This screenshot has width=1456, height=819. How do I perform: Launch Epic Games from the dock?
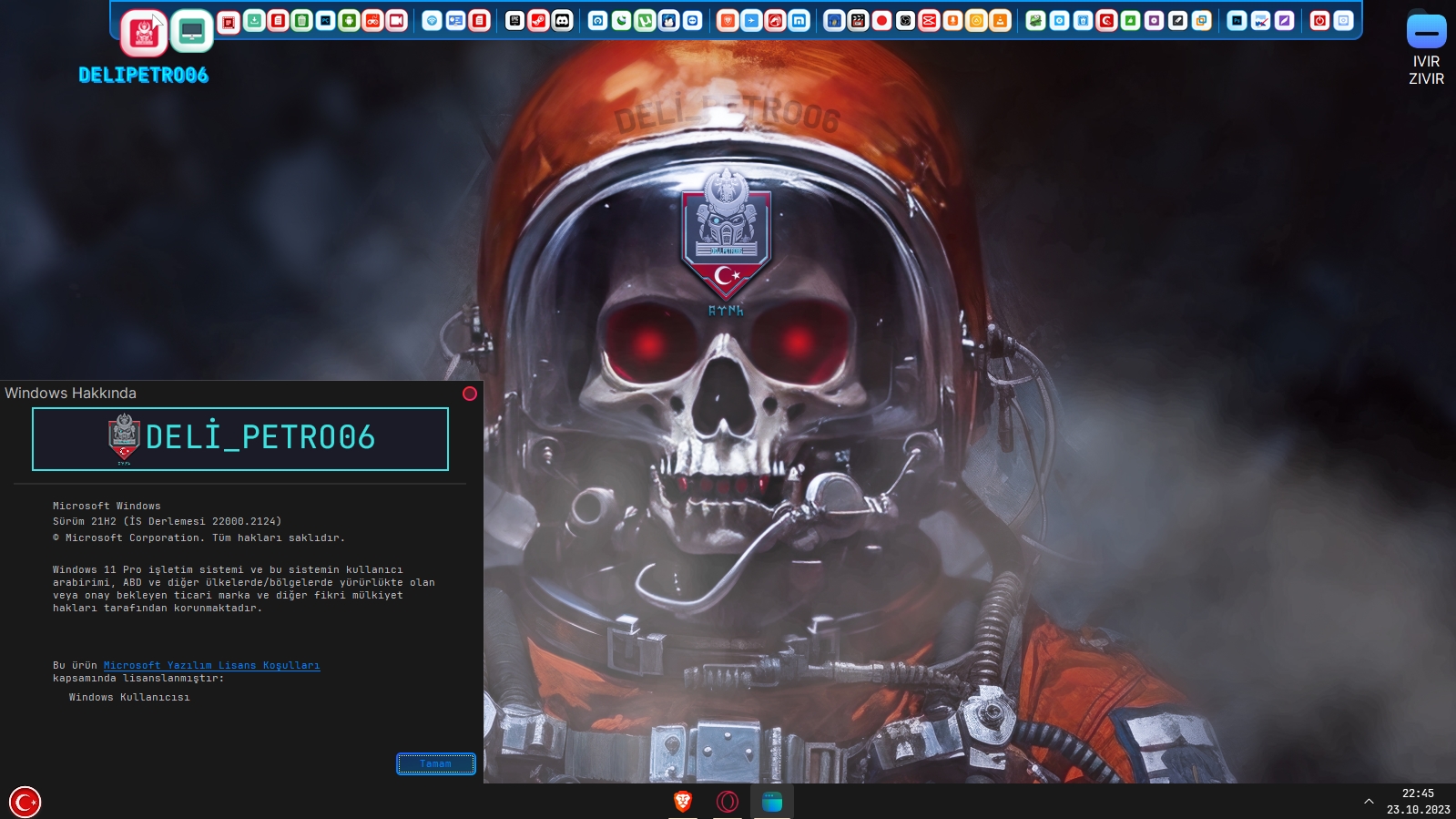tap(514, 20)
